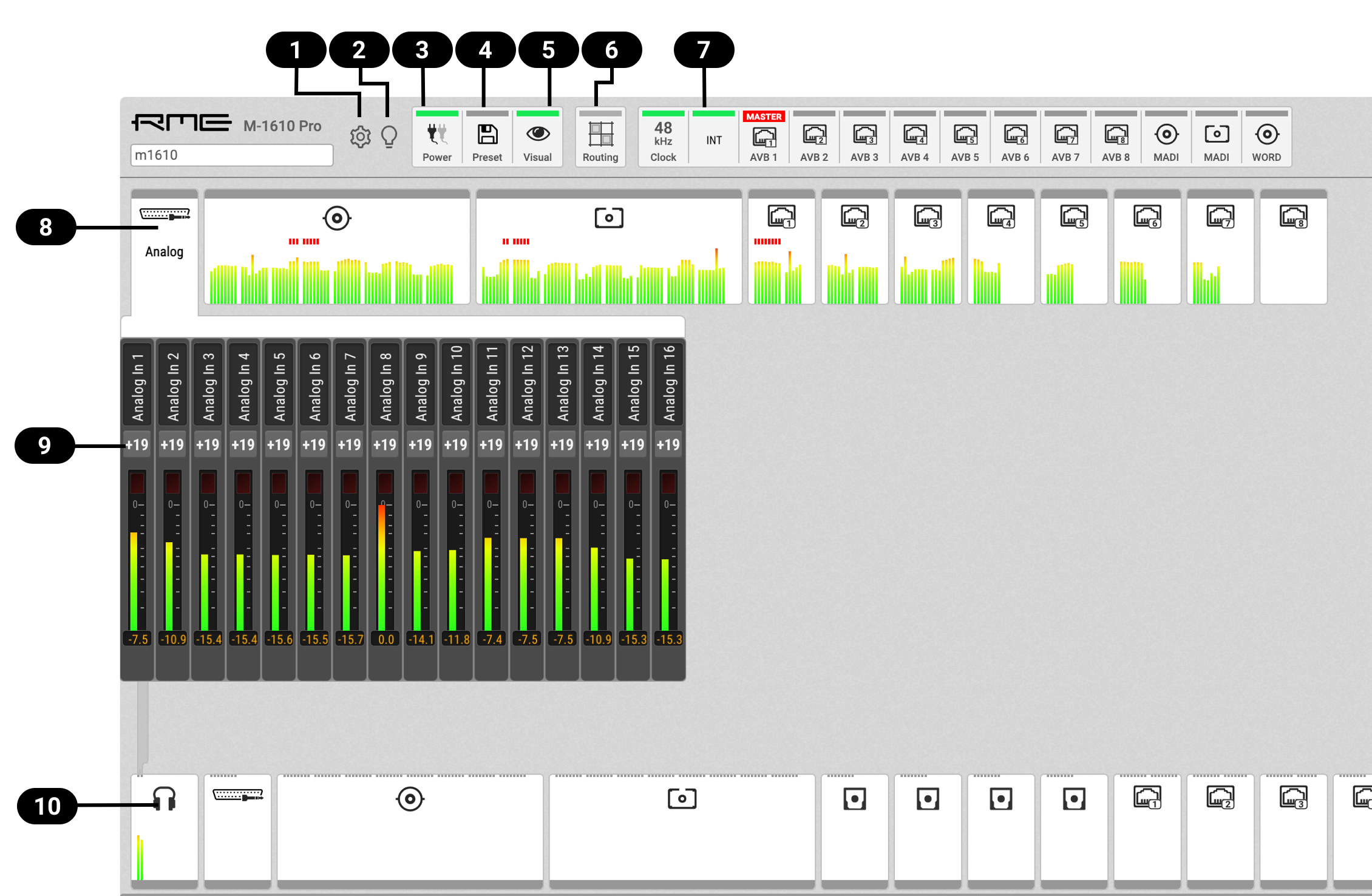Image resolution: width=1372 pixels, height=896 pixels.
Task: Select AVB 7 stream in header
Action: coord(1066,137)
